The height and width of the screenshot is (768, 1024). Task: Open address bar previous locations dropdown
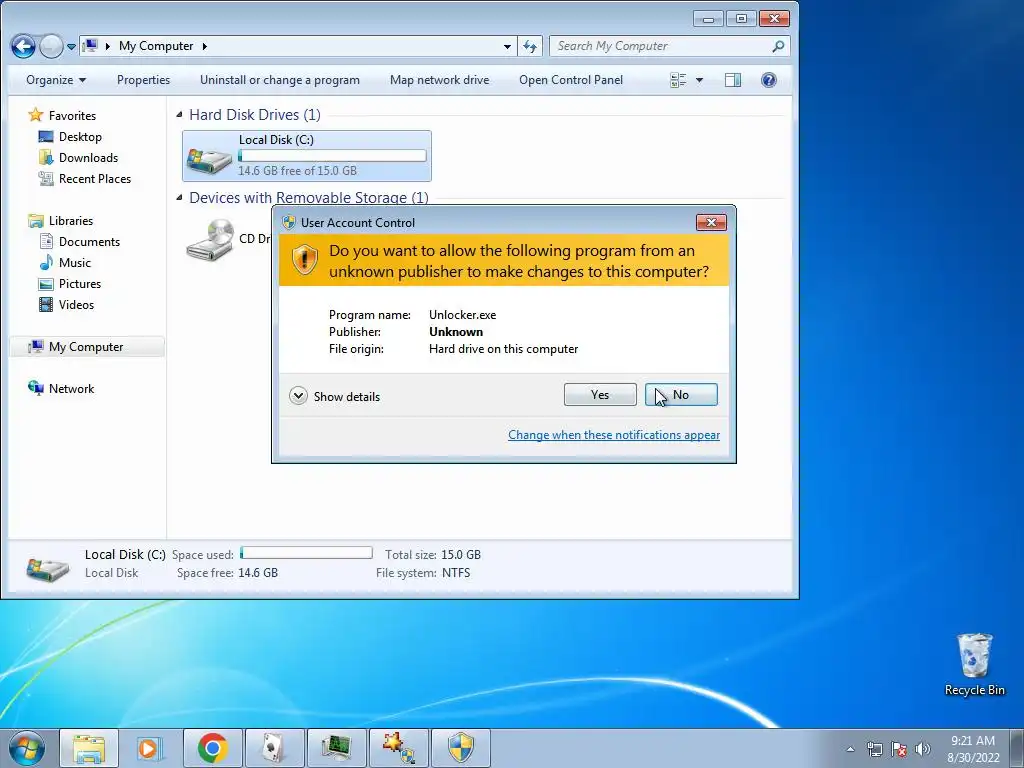[507, 46]
